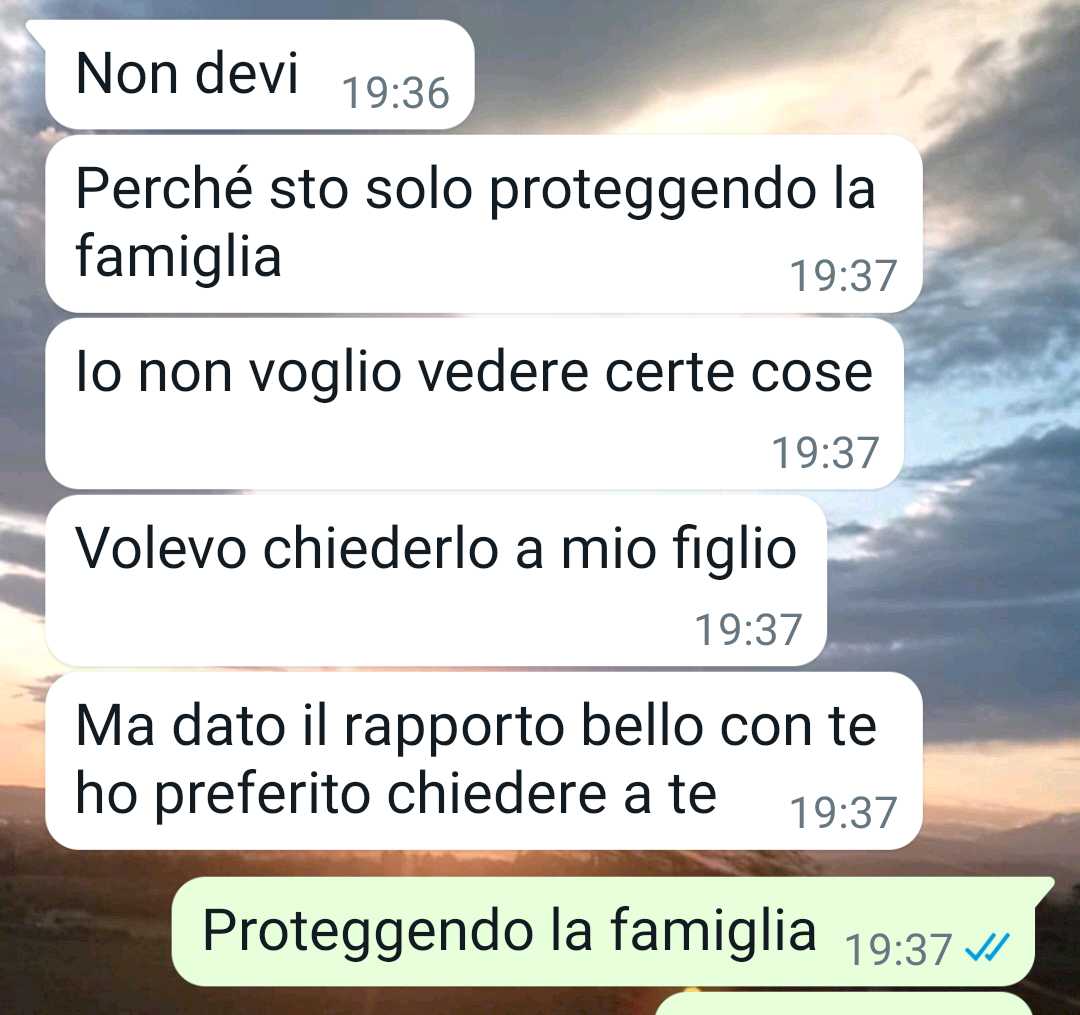Screen dimensions: 1080x1015
Task: Tap the tail of the 'Non devi' bubble
Action: (36, 30)
